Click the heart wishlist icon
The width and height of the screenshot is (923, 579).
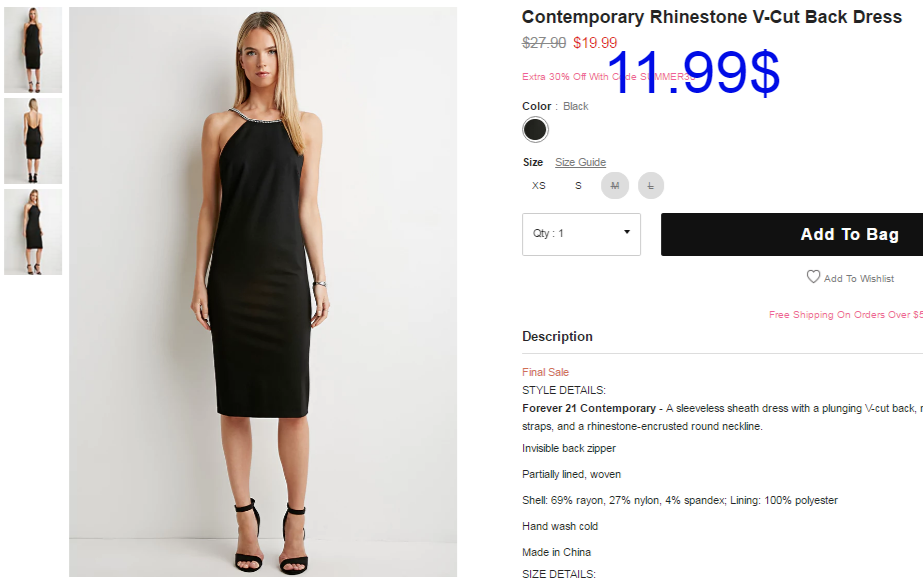pyautogui.click(x=813, y=277)
